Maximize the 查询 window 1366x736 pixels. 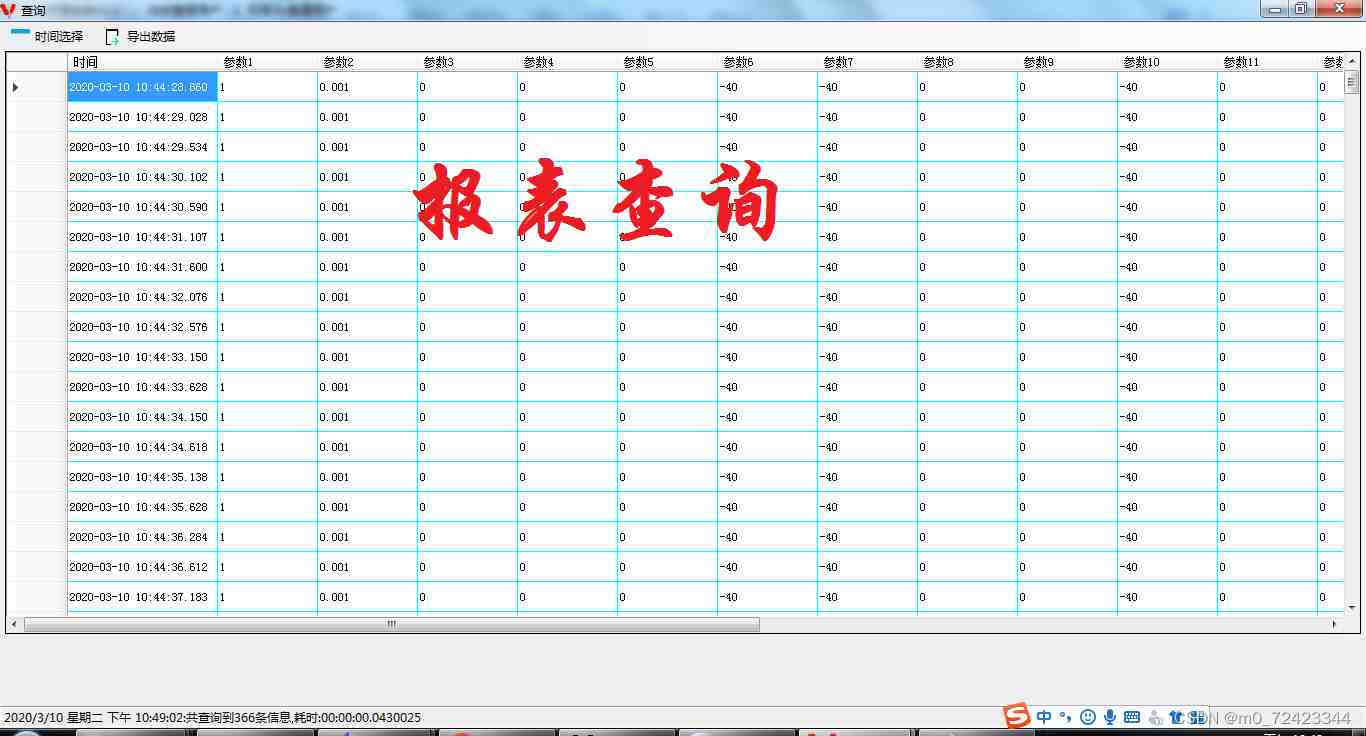click(1300, 9)
